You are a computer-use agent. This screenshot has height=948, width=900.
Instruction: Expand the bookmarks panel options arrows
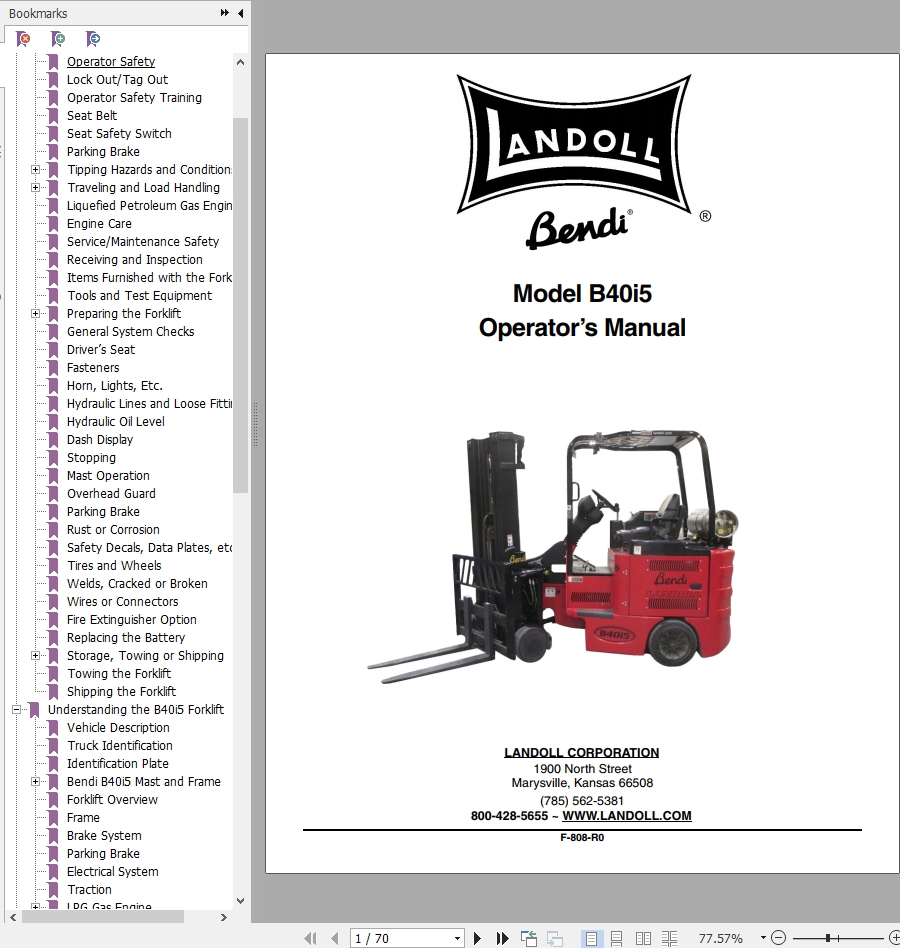(x=225, y=13)
